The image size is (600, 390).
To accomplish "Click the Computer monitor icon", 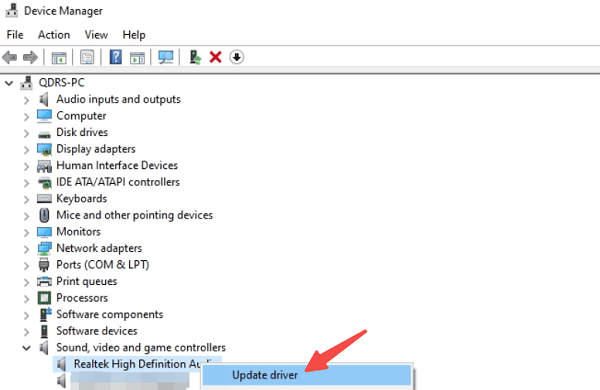I will pyautogui.click(x=44, y=116).
